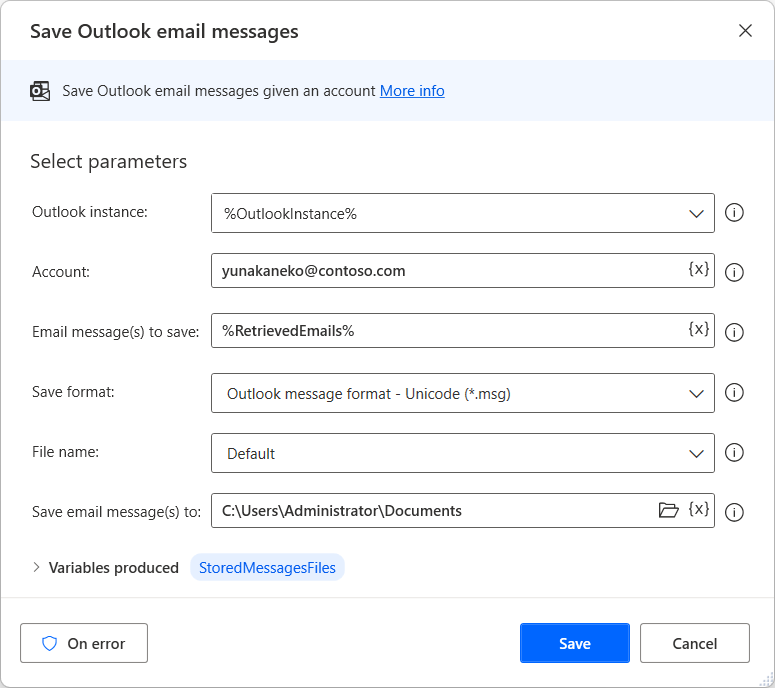The height and width of the screenshot is (688, 775).
Task: Click the Select parameters heading
Action: 109,162
